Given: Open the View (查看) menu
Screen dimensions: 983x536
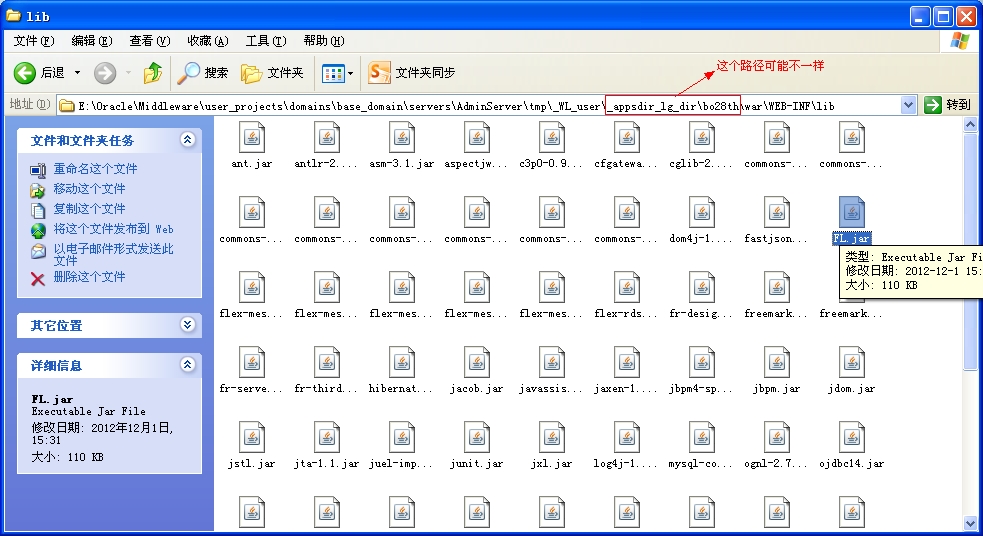Looking at the screenshot, I should (x=150, y=41).
